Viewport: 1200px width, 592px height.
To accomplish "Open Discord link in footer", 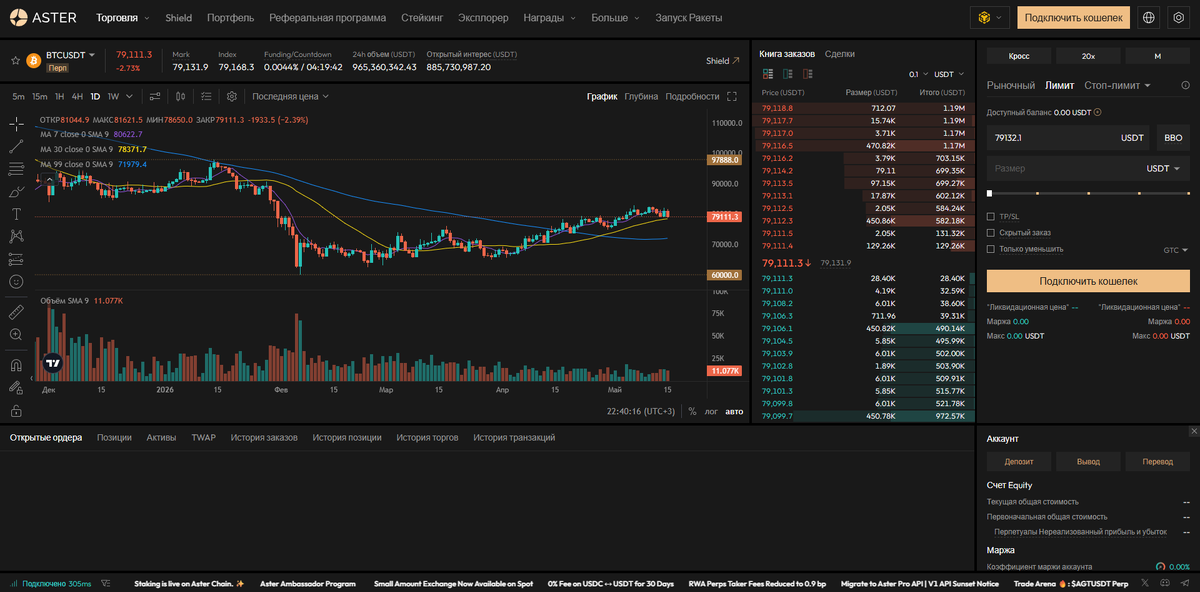I will [x=1163, y=583].
